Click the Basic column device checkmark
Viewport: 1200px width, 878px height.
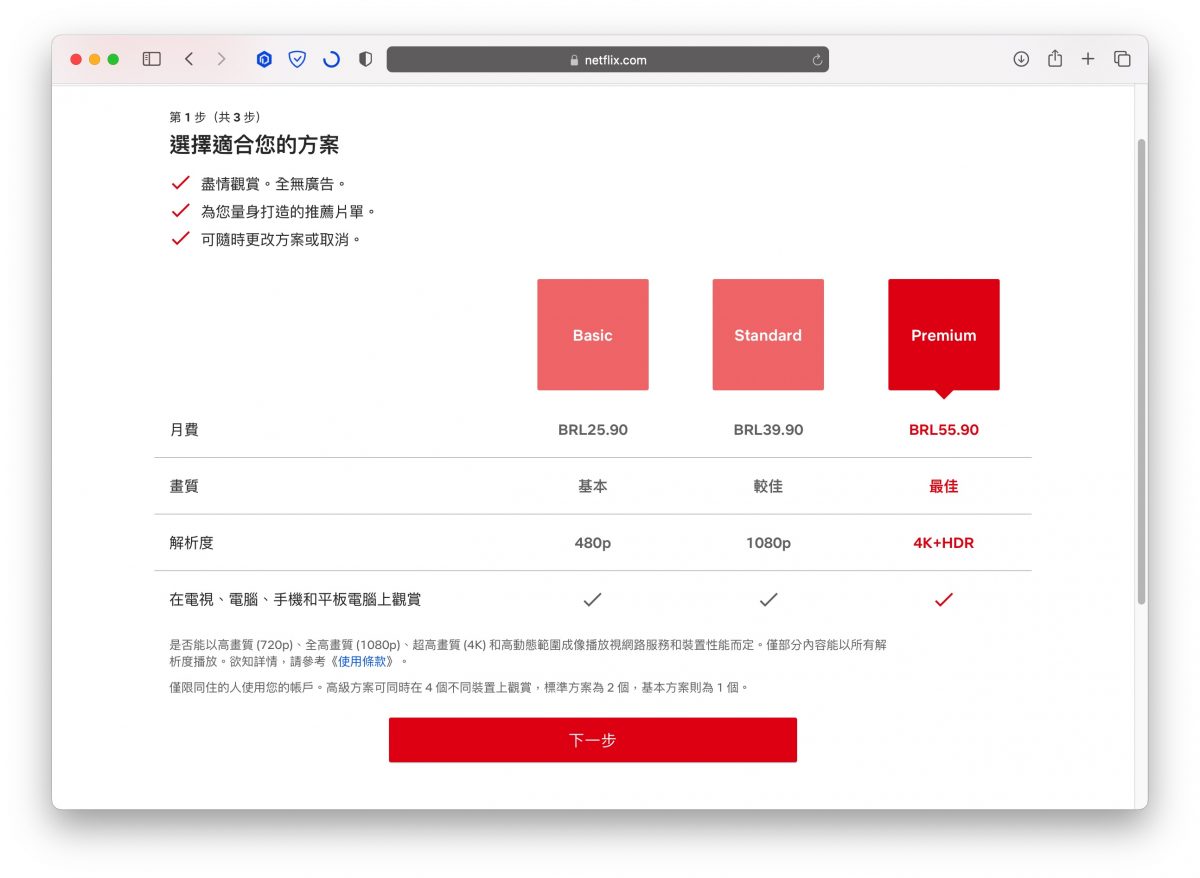pos(593,600)
